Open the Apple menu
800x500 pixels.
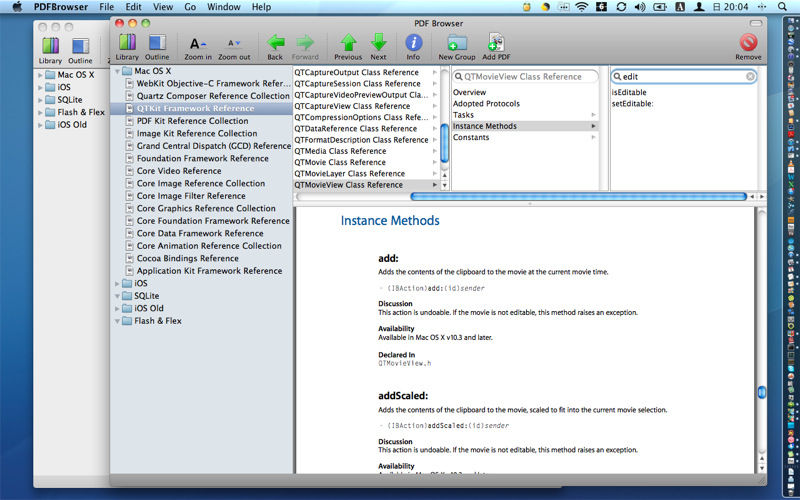pos(17,7)
